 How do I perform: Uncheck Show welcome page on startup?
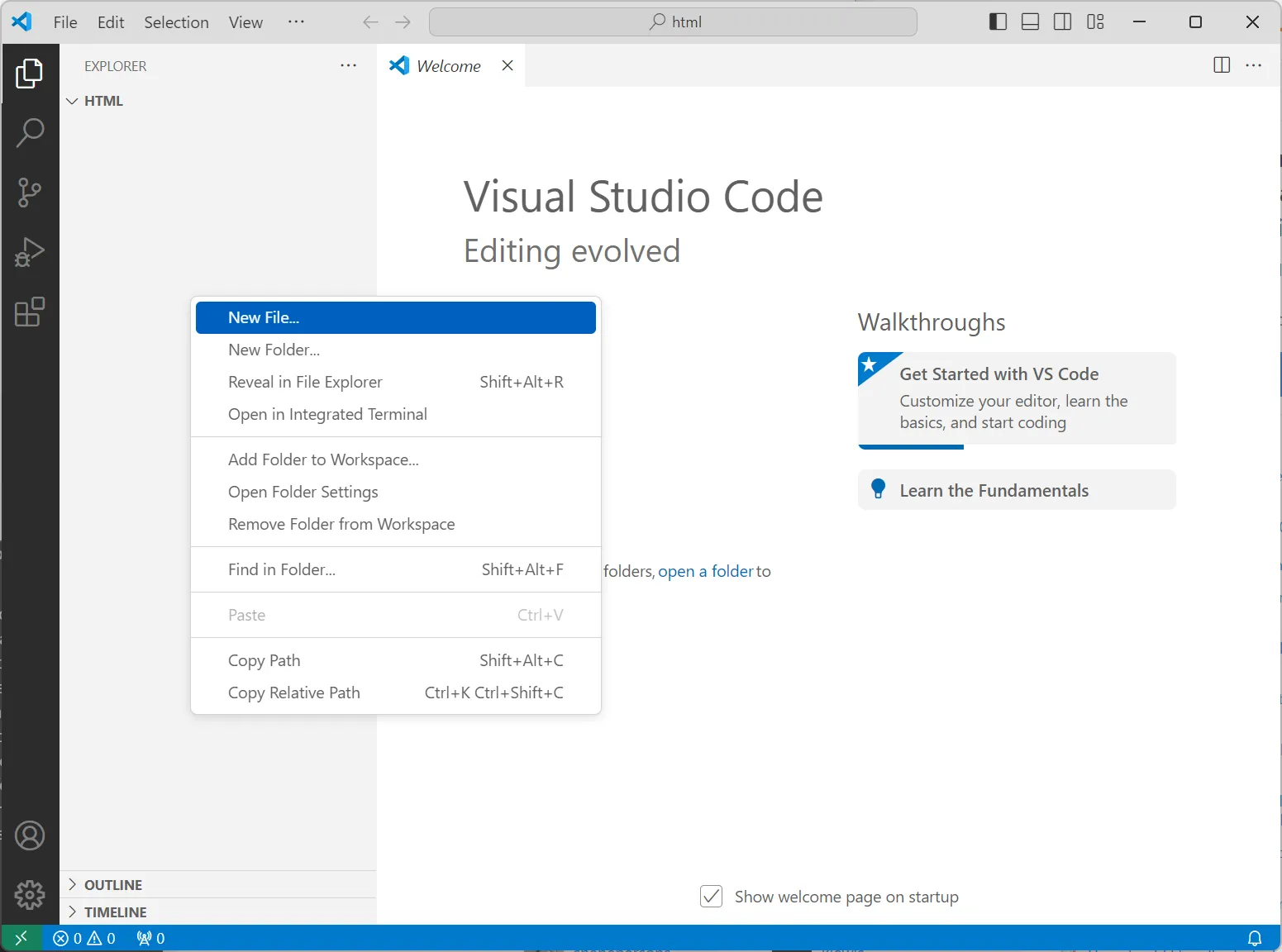point(711,897)
